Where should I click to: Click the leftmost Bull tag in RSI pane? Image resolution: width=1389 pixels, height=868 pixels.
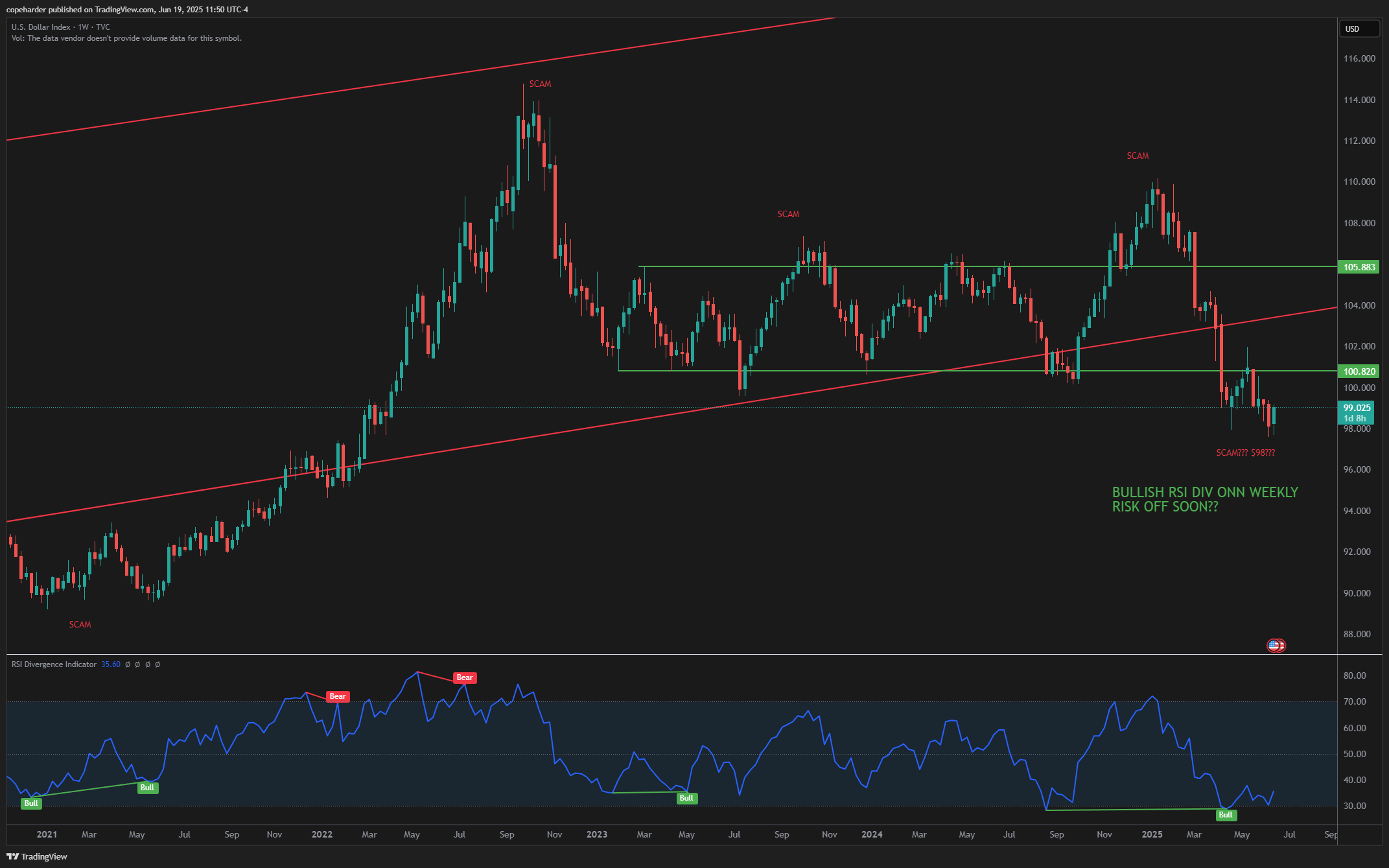[x=31, y=803]
